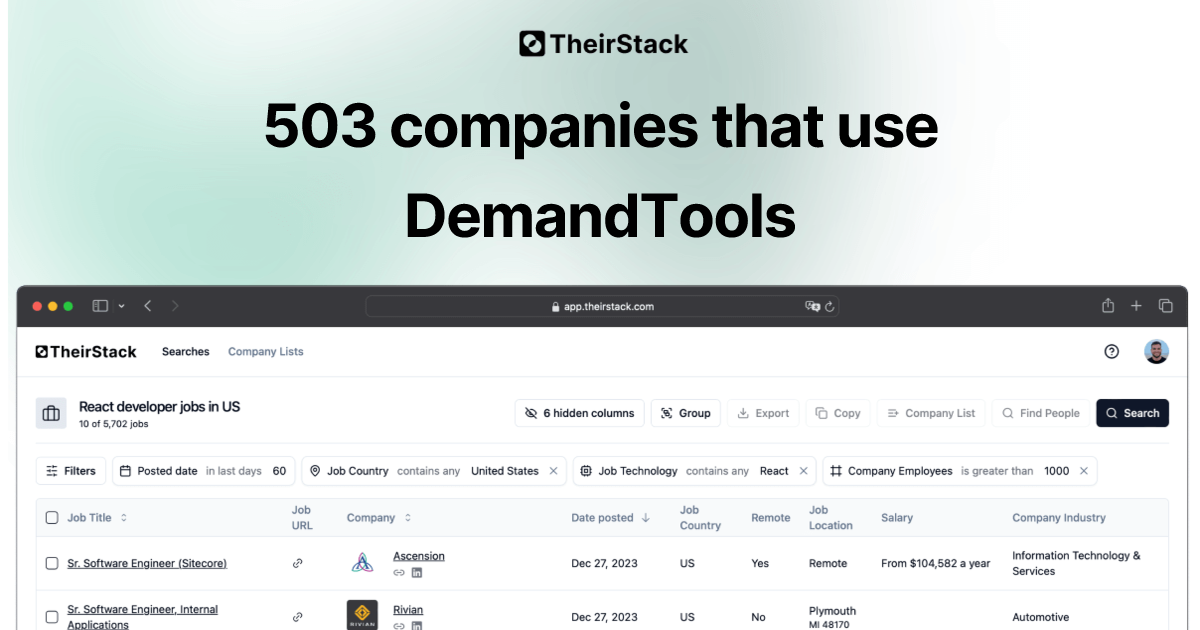Viewport: 1200px width, 630px height.
Task: Open the user profile avatar
Action: tap(1156, 351)
